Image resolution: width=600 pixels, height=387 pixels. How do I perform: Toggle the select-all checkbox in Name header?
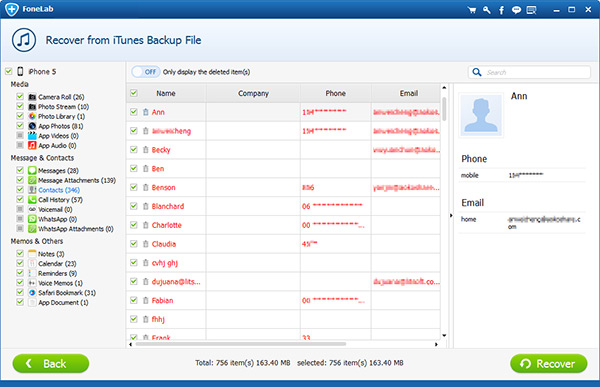coord(134,93)
